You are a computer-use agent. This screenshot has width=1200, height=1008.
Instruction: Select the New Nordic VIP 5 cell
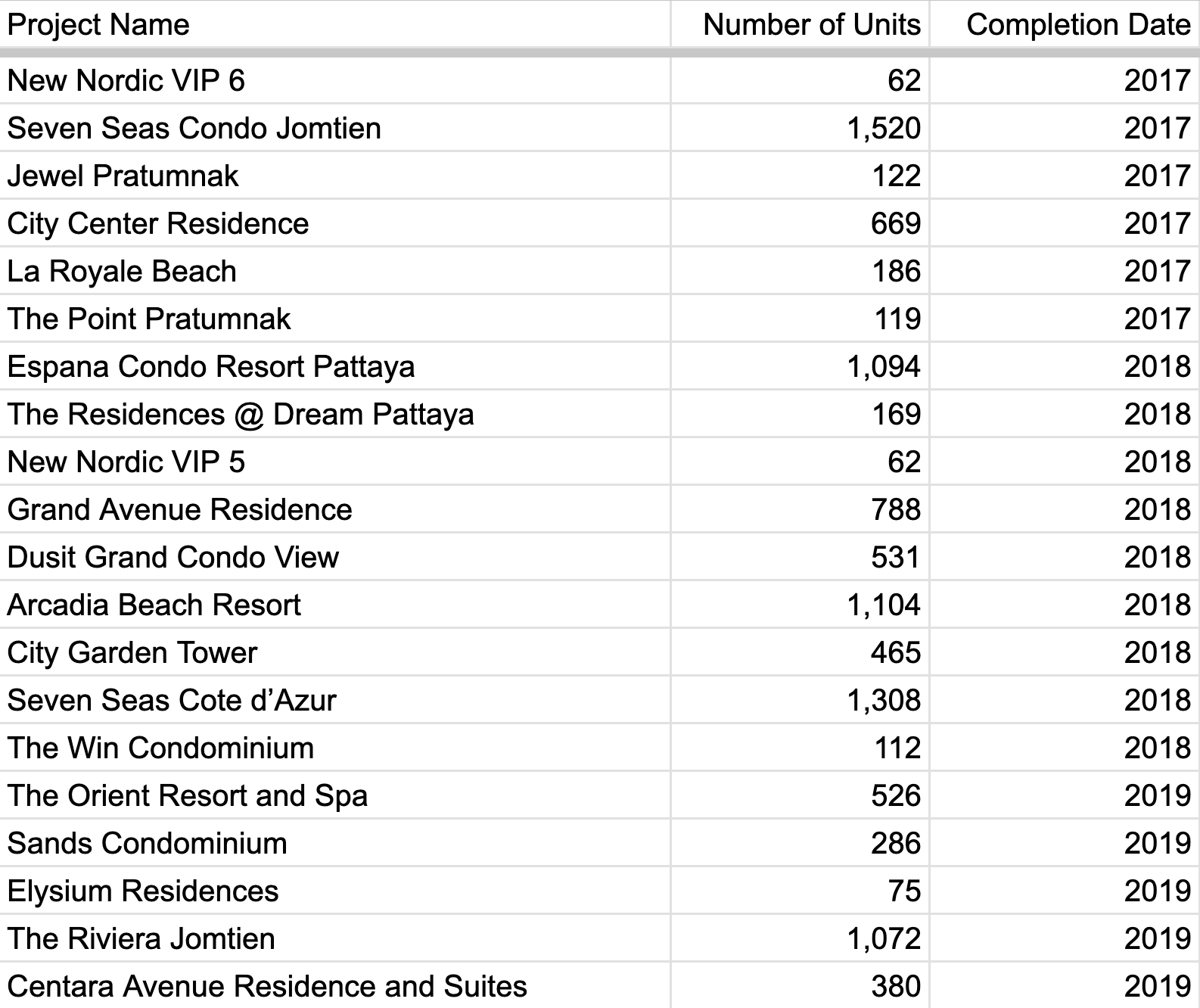[334, 462]
